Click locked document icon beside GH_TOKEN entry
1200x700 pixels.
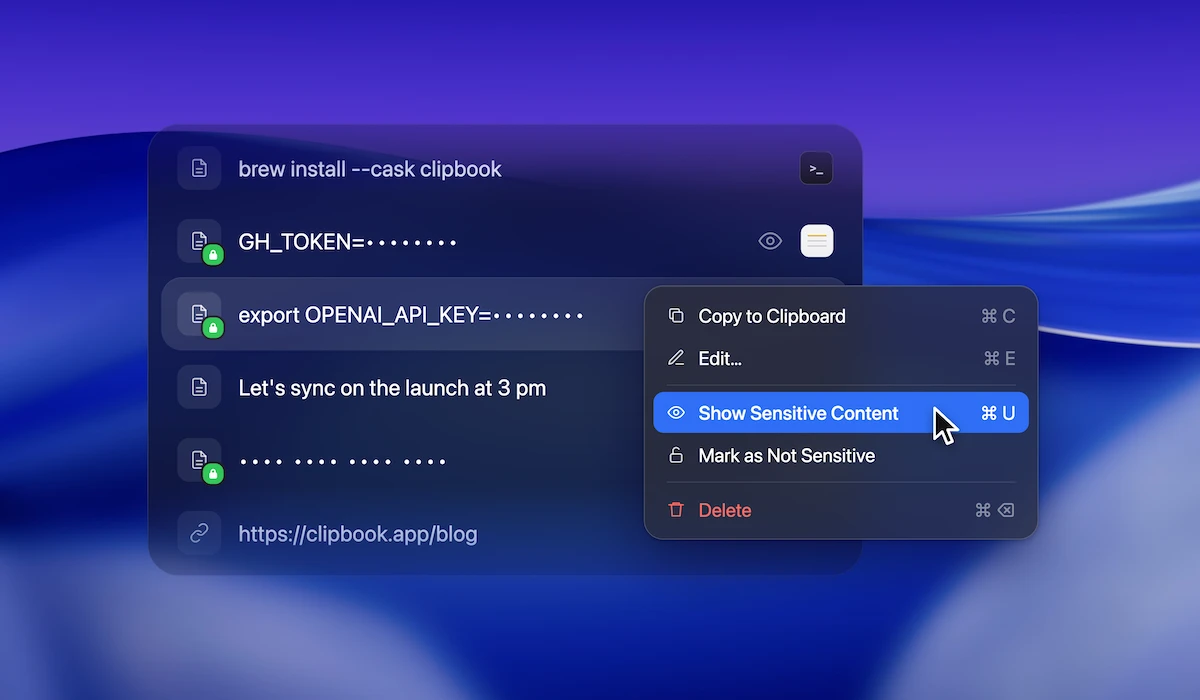(x=199, y=241)
